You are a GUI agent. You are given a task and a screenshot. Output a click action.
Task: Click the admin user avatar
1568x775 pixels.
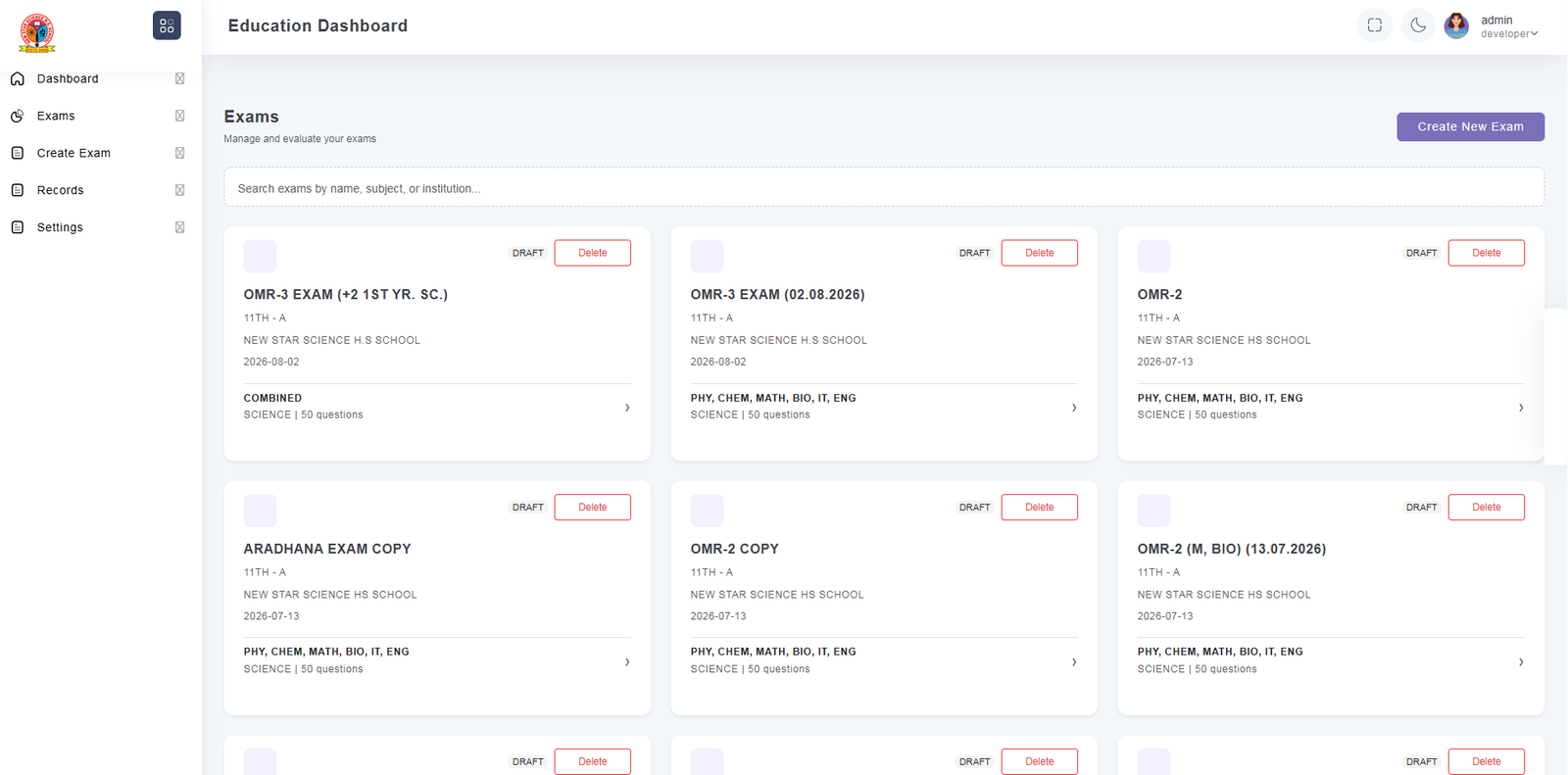point(1457,25)
